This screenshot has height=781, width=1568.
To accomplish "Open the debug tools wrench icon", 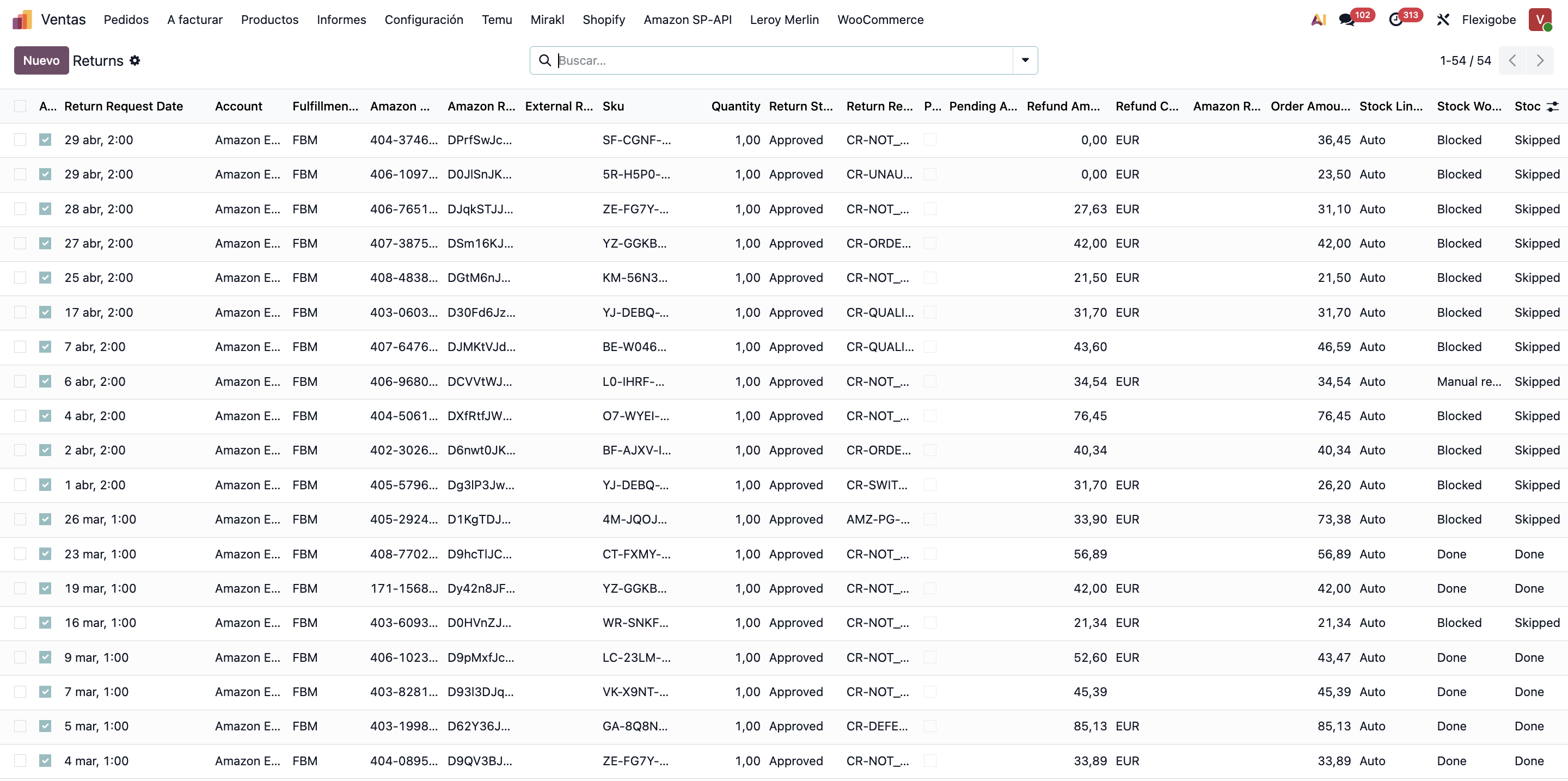I will pos(1443,20).
